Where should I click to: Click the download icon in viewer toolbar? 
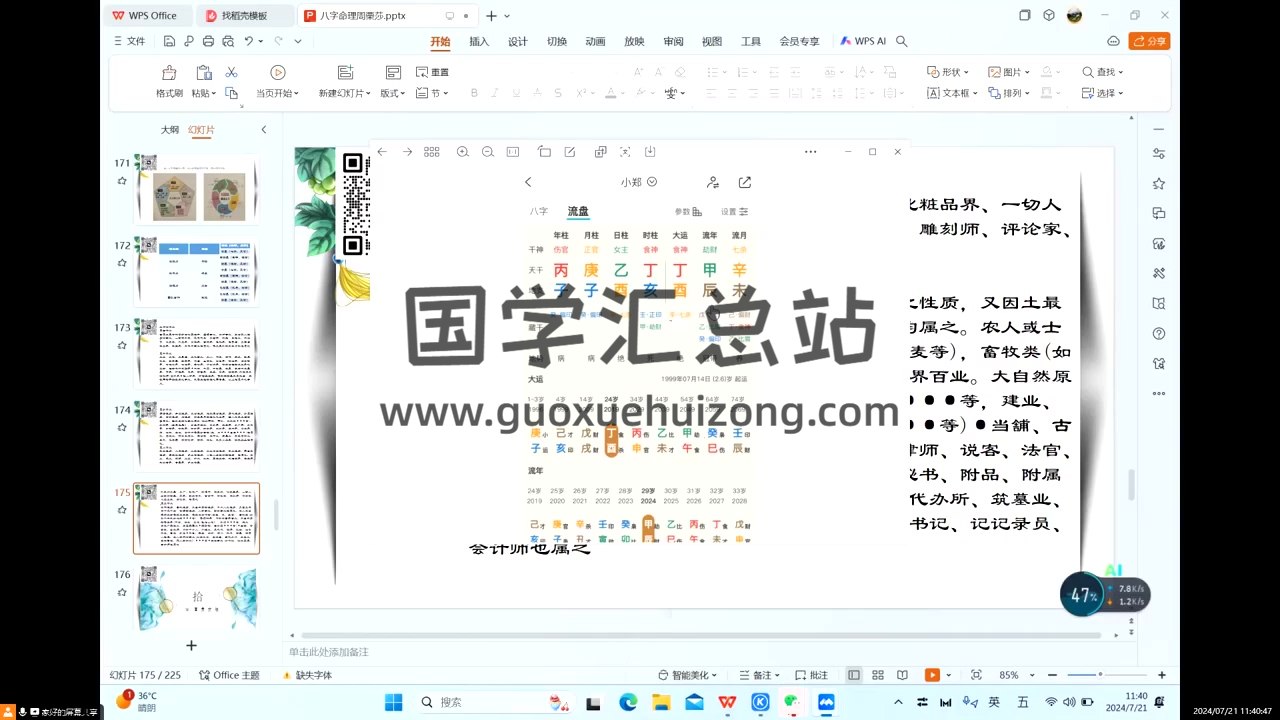click(x=650, y=152)
